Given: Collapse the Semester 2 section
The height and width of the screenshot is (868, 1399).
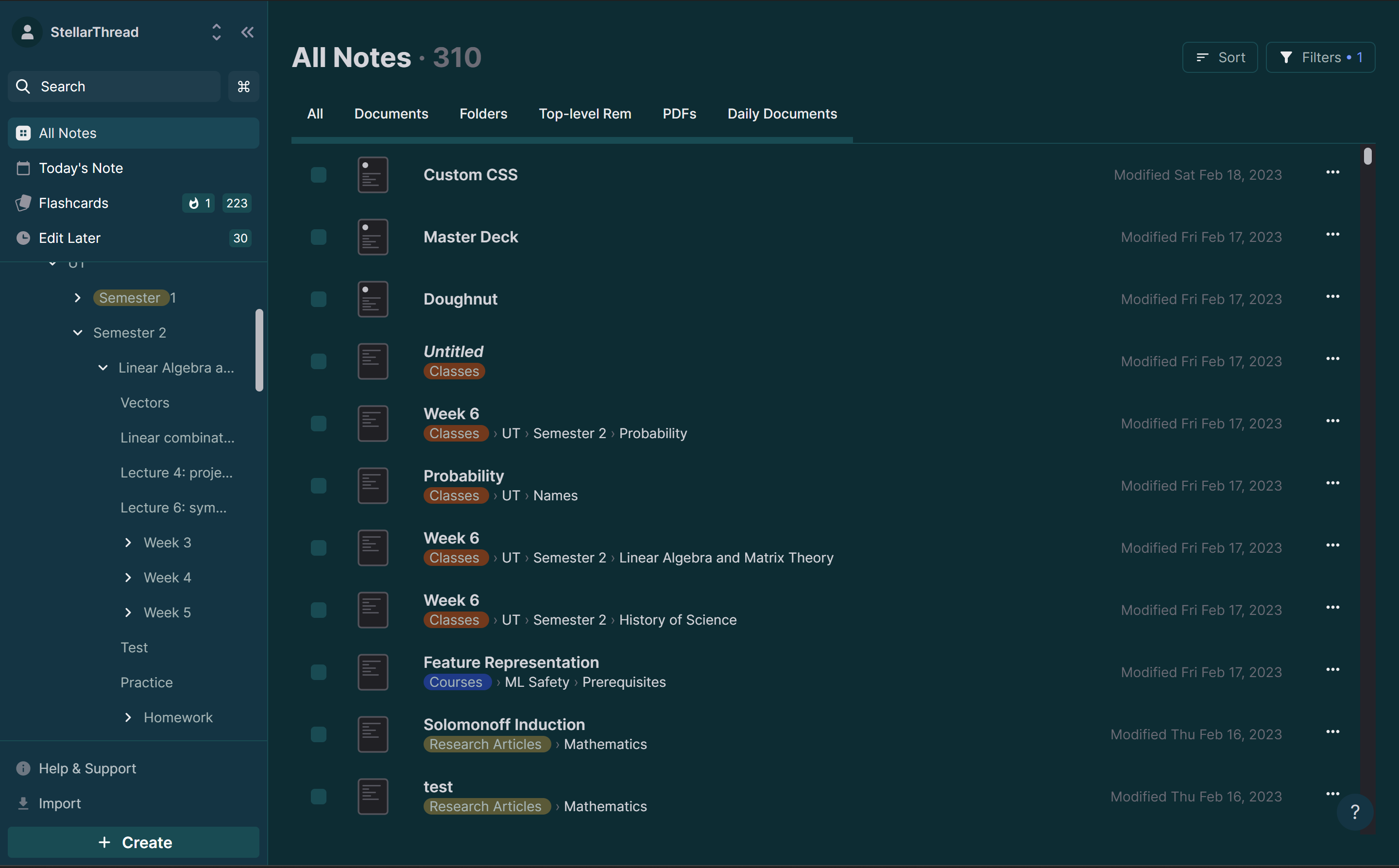Looking at the screenshot, I should pyautogui.click(x=78, y=332).
